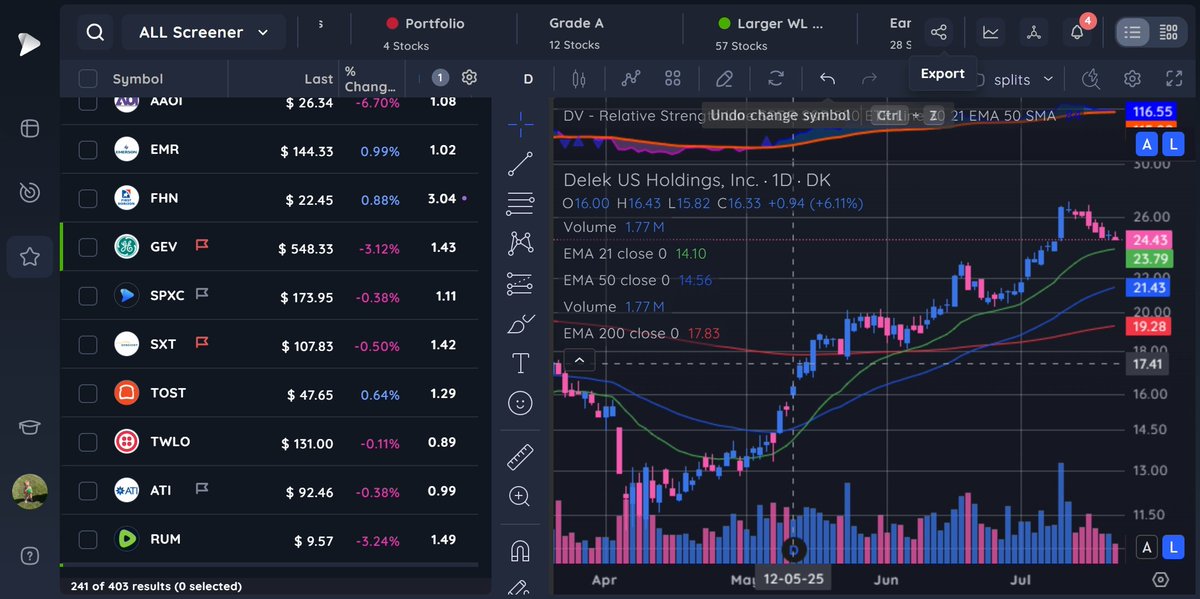Check the TWLO row checkbox
Screen dimensions: 1200x599
pos(88,442)
